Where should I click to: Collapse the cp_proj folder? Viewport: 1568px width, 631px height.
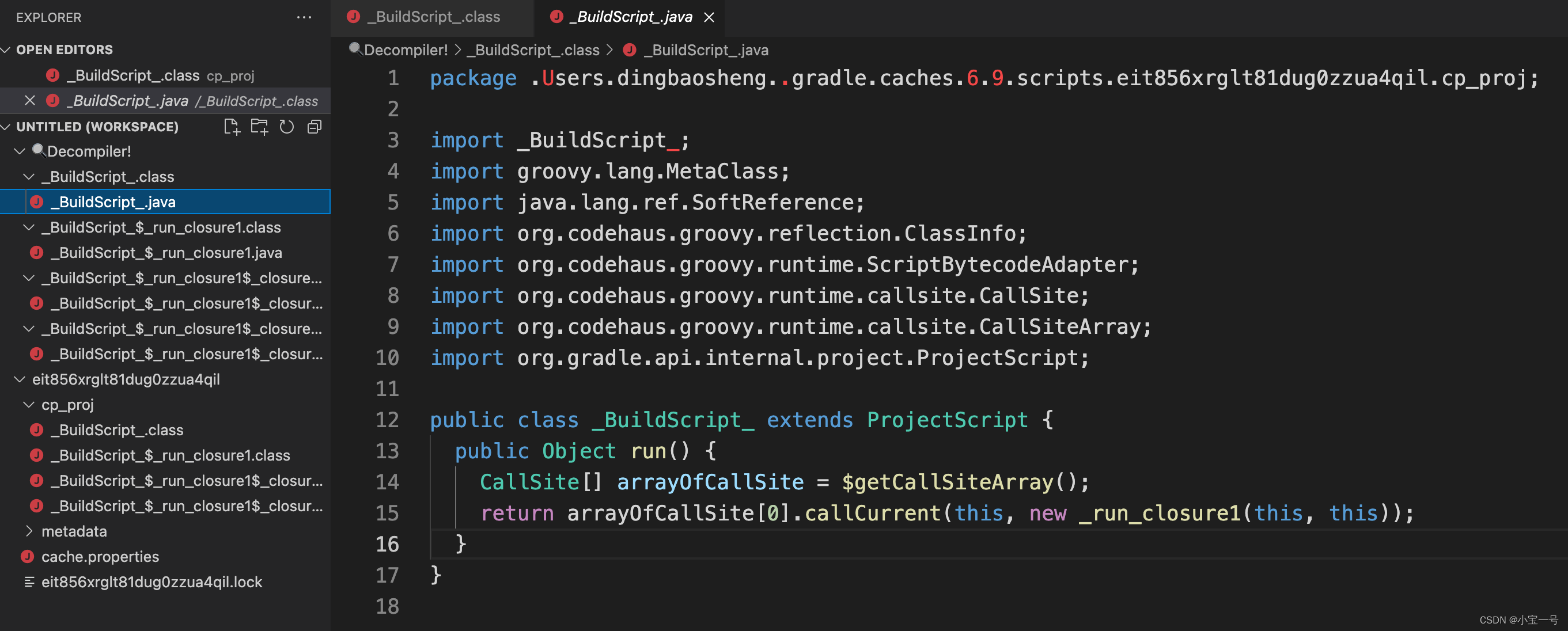point(29,404)
